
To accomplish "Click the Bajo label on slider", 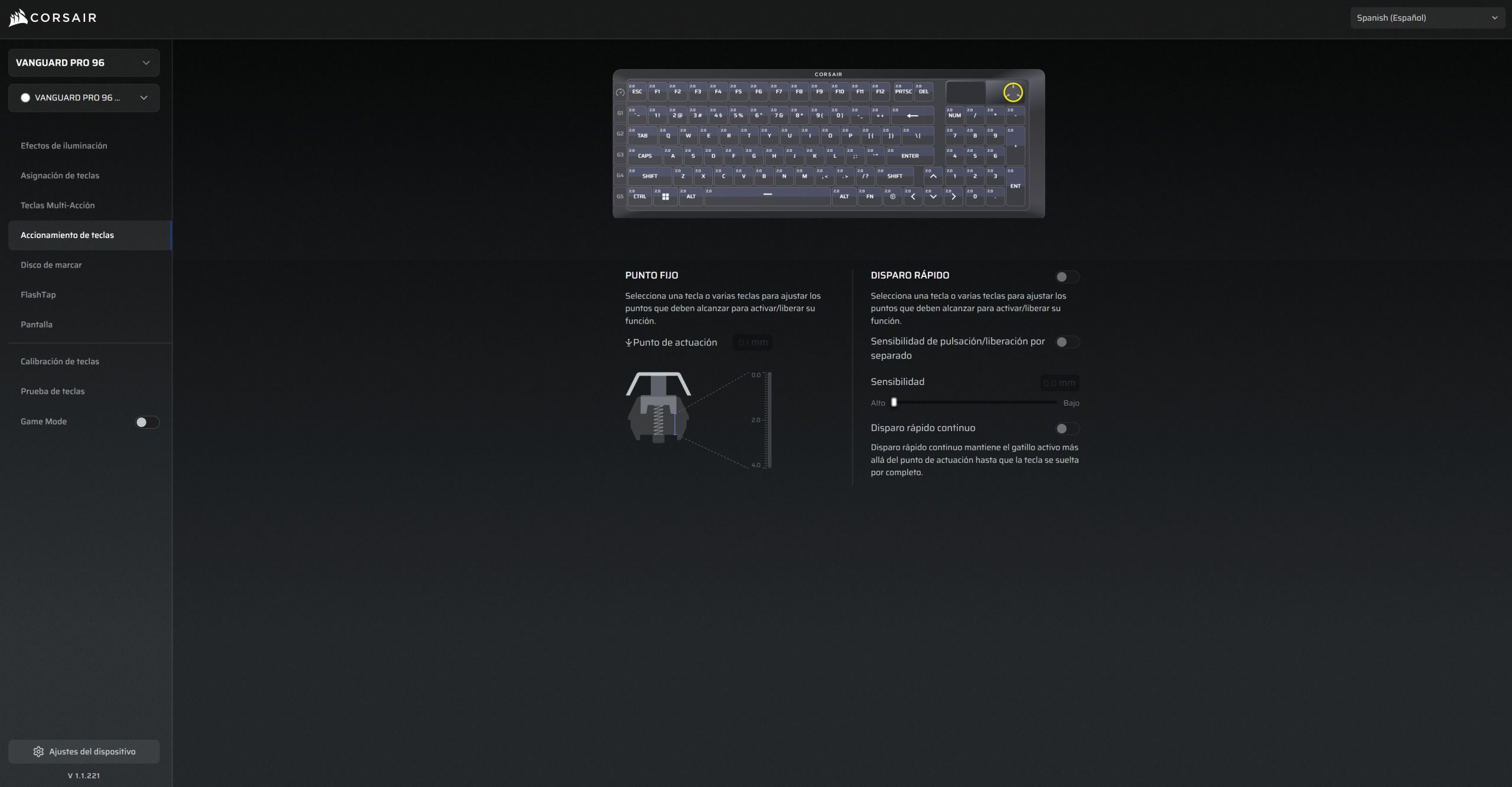I will click(x=1071, y=403).
